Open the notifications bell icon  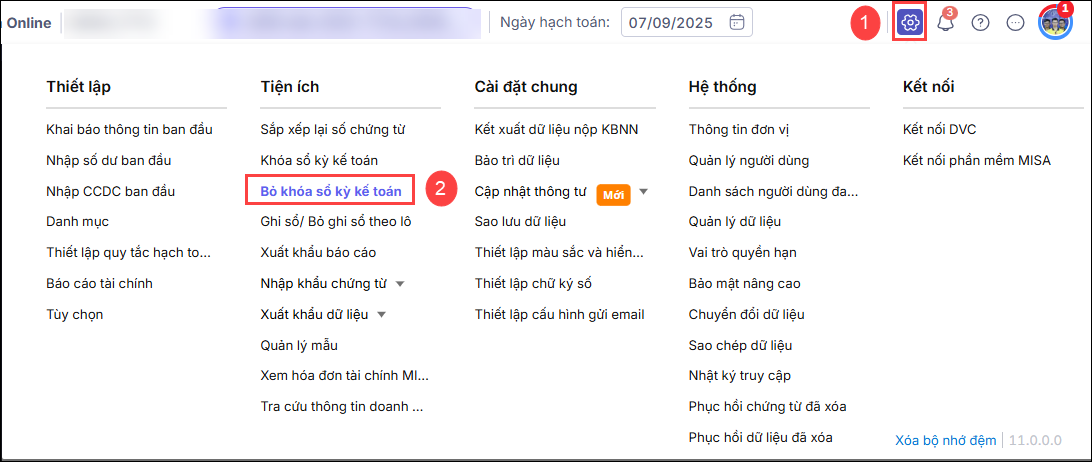pos(946,23)
